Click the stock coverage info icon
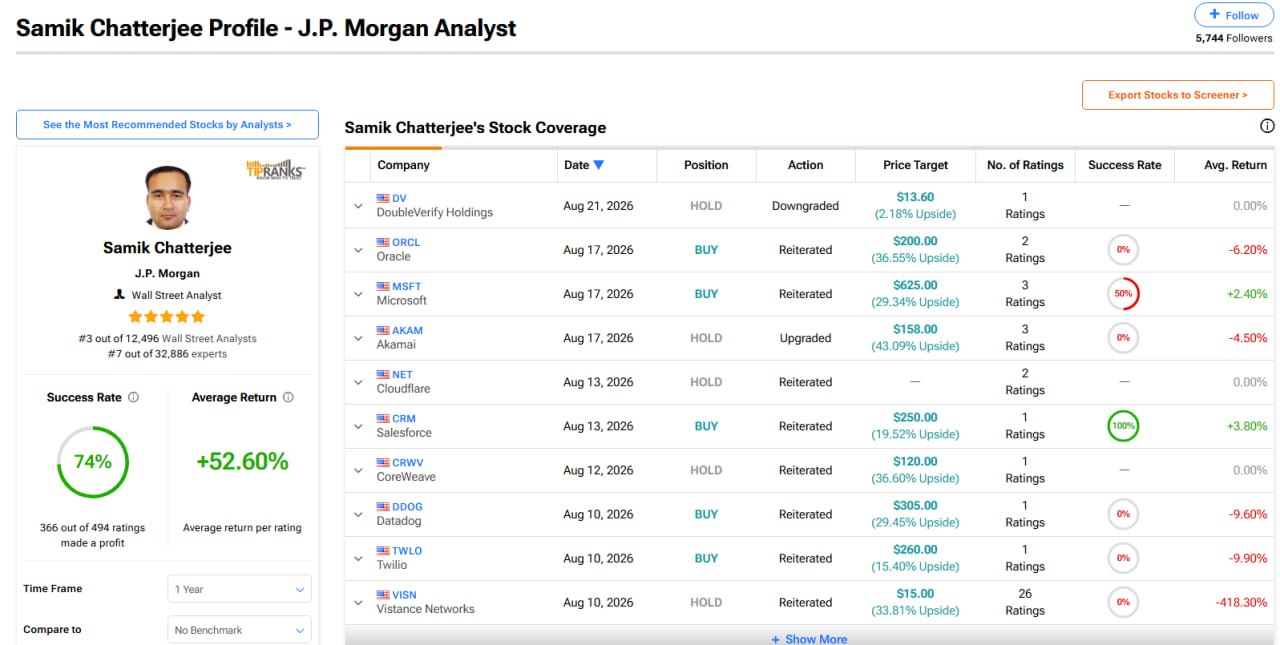This screenshot has height=645, width=1280. pyautogui.click(x=1267, y=126)
